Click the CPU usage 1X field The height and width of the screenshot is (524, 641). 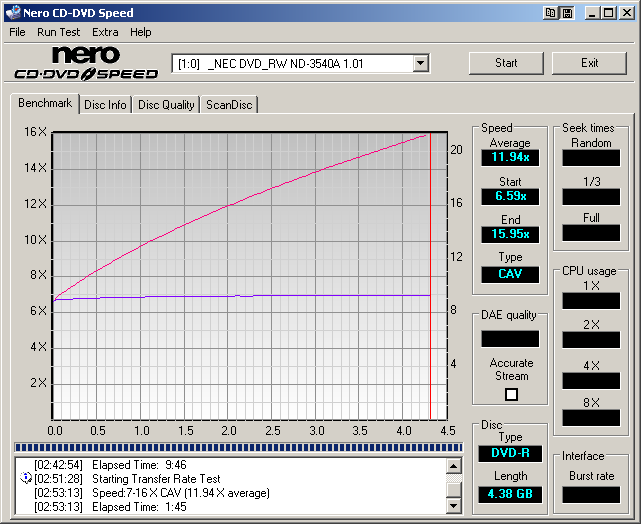click(591, 301)
